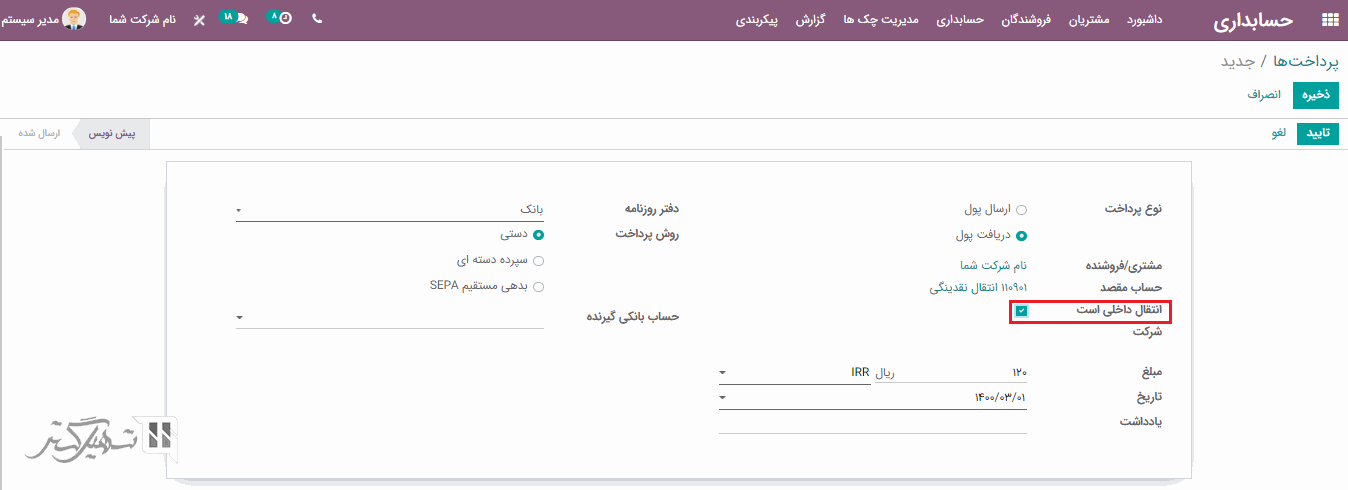This screenshot has height=490, width=1348.
Task: Open the conversations chat bubble icon
Action: 241,20
